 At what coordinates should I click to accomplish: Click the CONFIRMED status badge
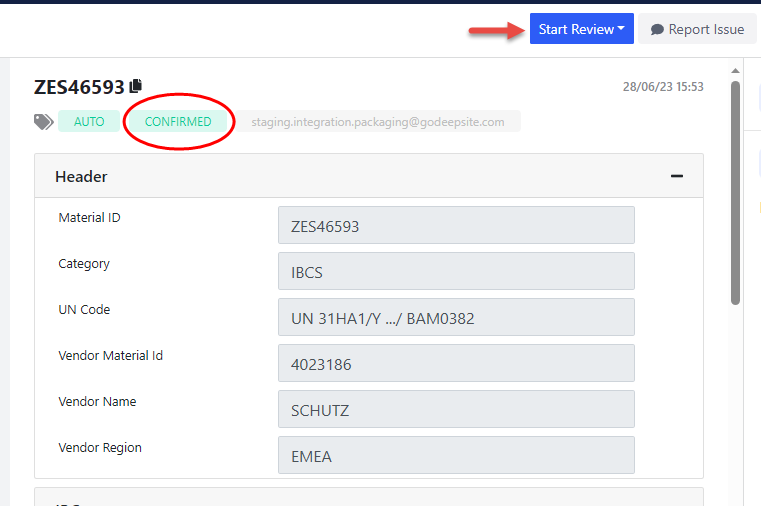[x=178, y=122]
